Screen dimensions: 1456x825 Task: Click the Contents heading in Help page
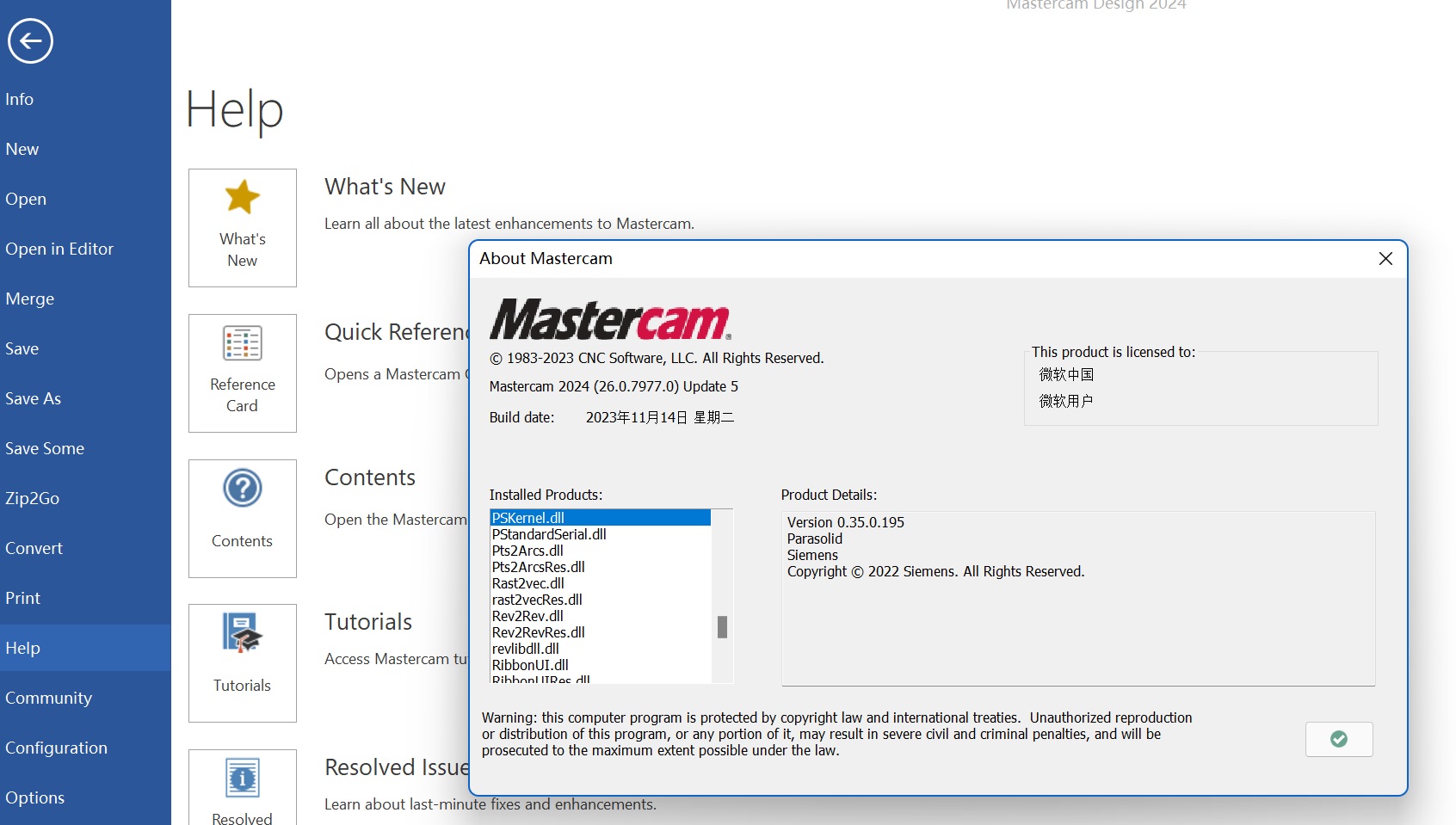[370, 477]
